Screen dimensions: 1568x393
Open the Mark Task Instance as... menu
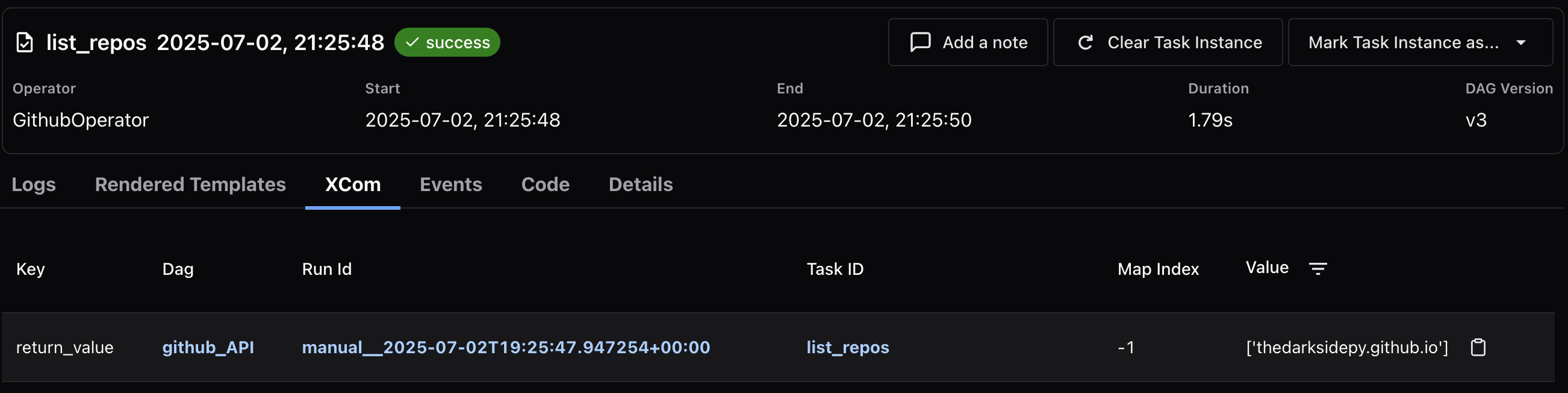click(1420, 42)
